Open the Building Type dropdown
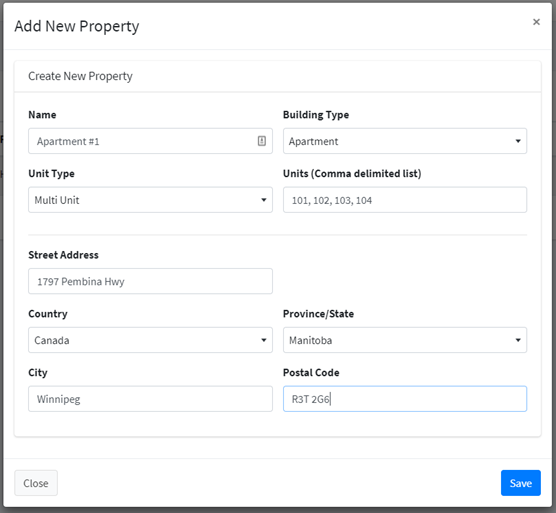 click(405, 141)
